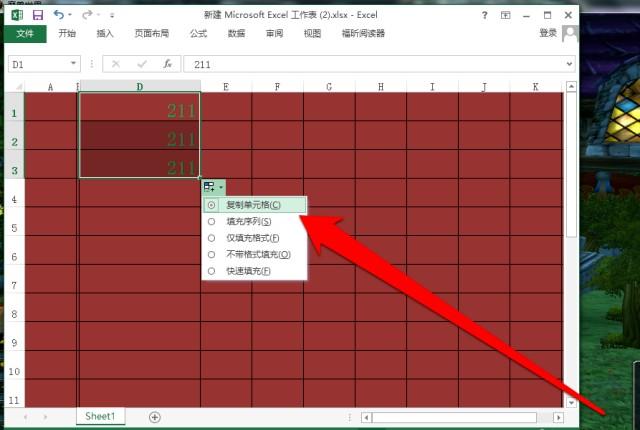Select 快速填充 radio option

(254, 271)
